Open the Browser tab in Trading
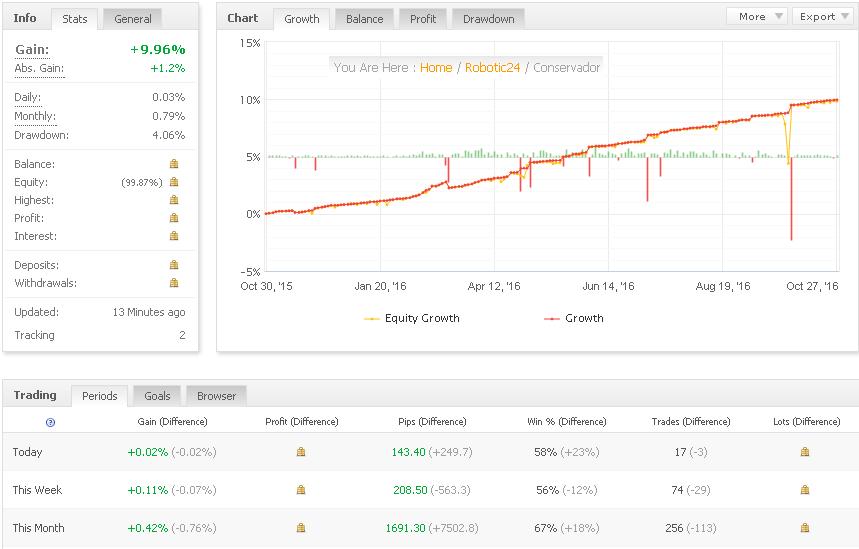859x549 pixels. [216, 396]
